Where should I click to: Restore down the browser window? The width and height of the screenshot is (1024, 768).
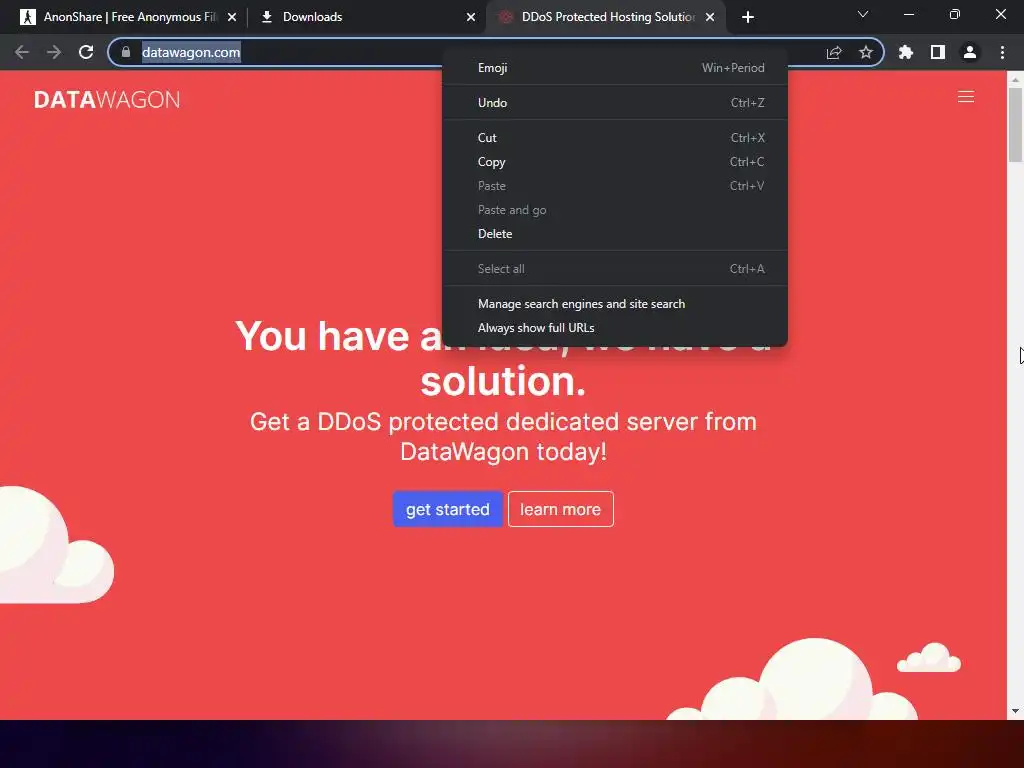(x=955, y=14)
